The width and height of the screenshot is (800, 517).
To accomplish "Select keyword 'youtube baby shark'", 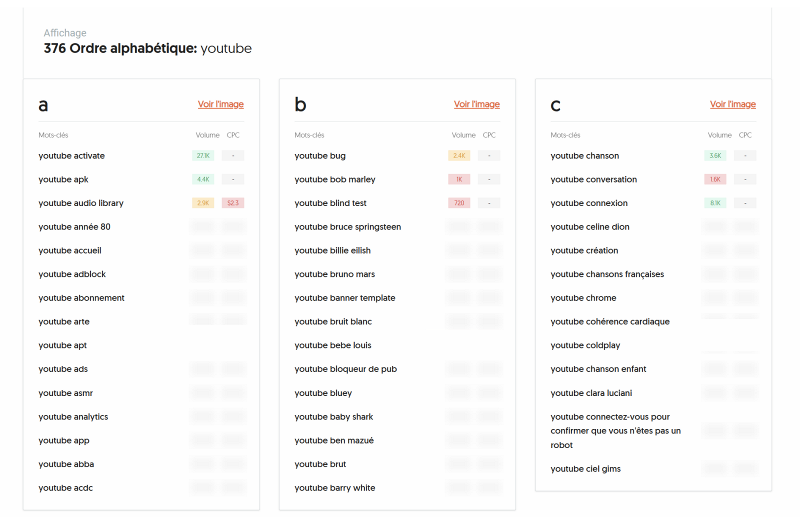I will (334, 417).
